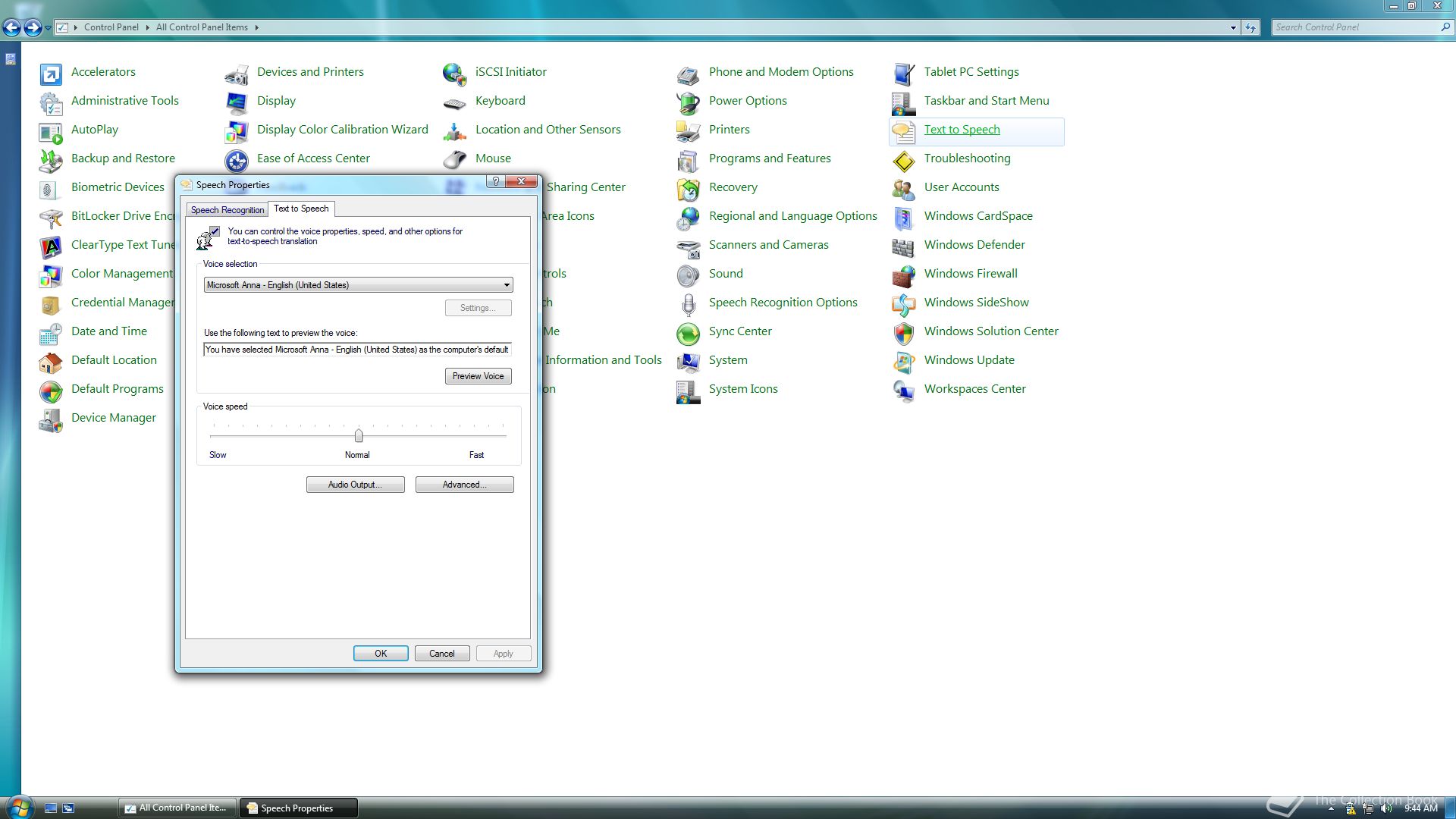Expand the All Control Panel Items breadcrumb arrow
This screenshot has height=819, width=1456.
pos(256,27)
